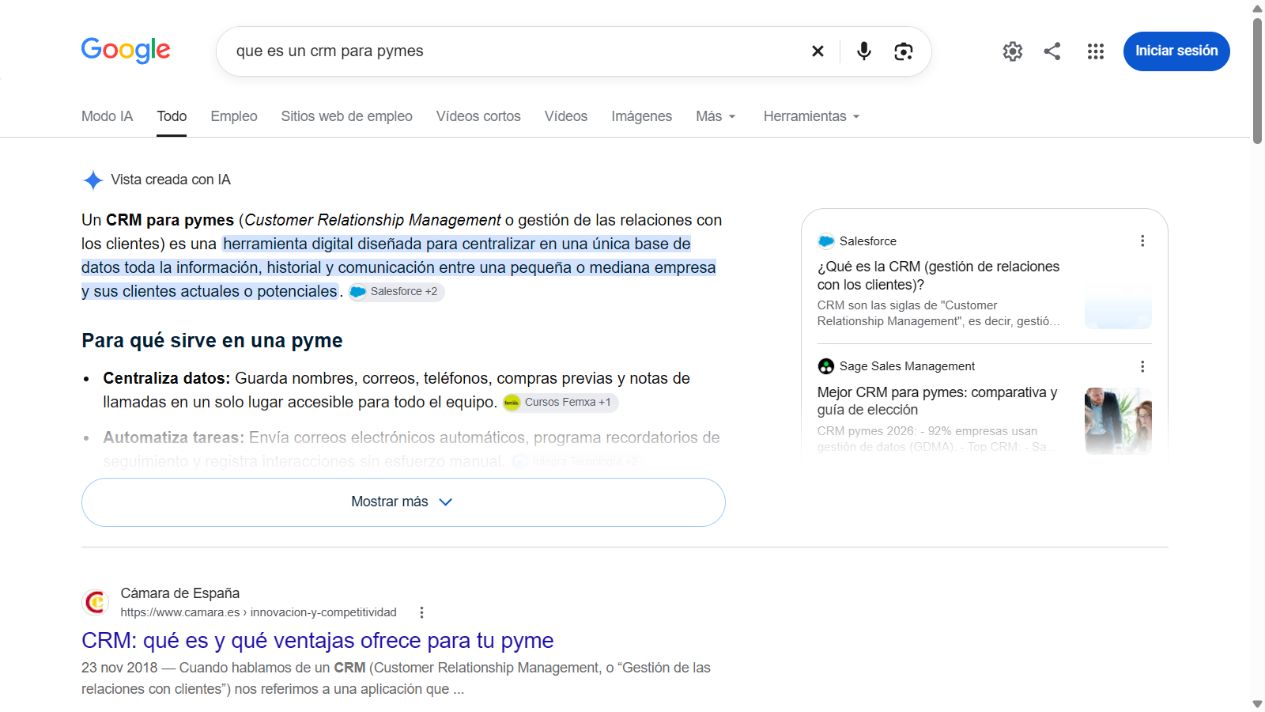Click the Vista creada con IA label

(x=171, y=180)
